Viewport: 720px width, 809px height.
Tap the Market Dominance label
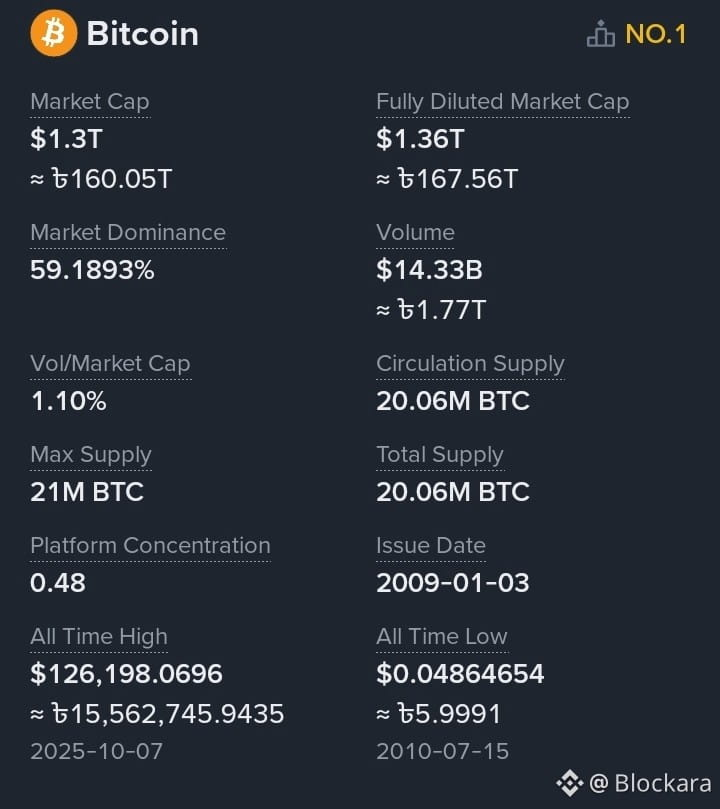coord(128,232)
